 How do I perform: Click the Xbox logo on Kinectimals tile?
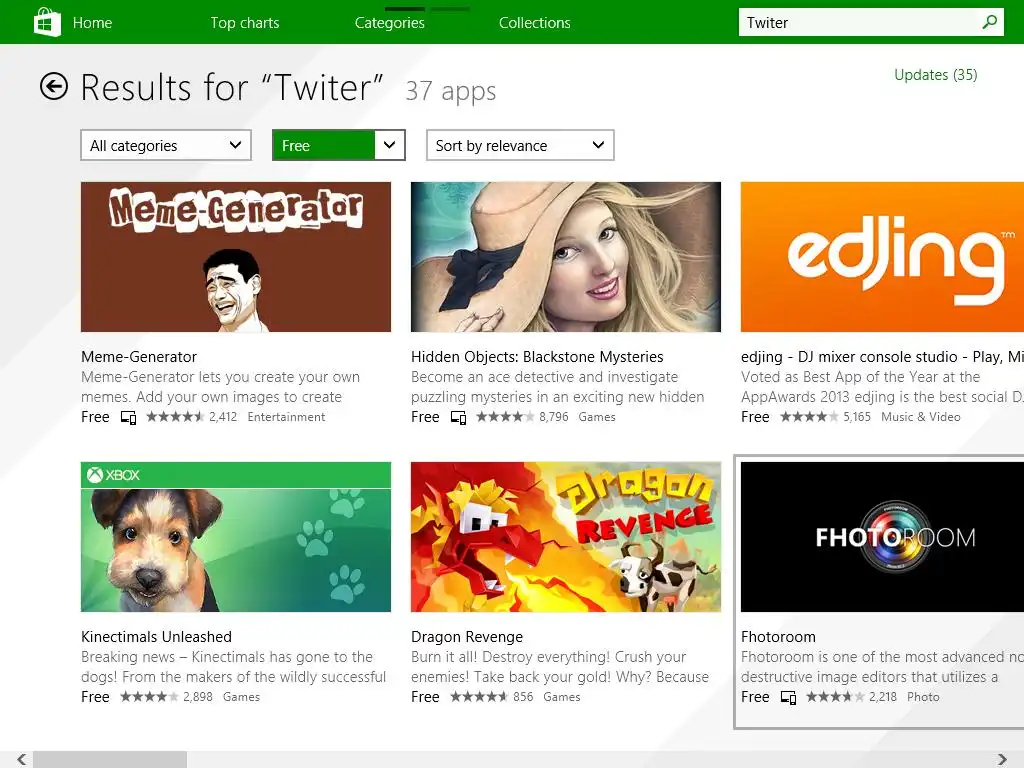(x=114, y=475)
